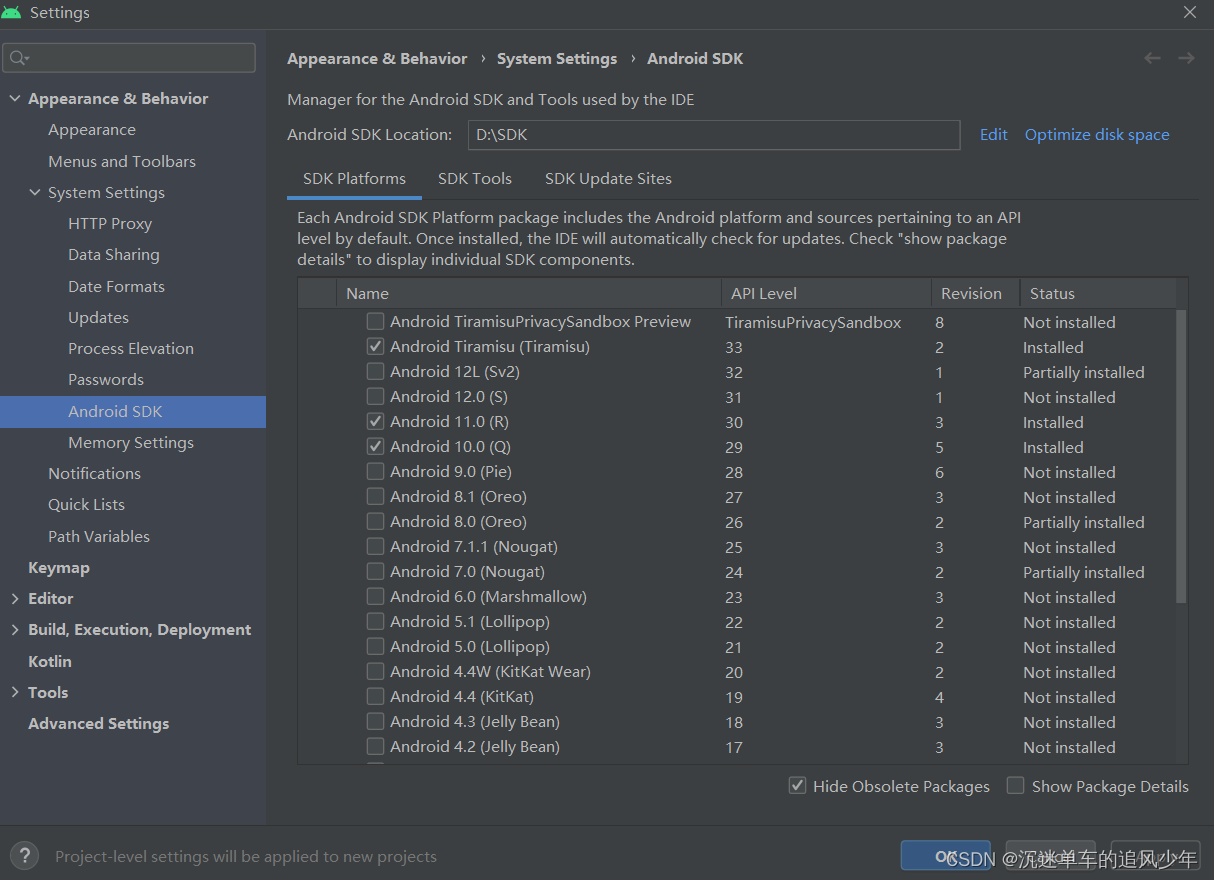Switch to SDK Tools tab
The width and height of the screenshot is (1214, 880).
coord(475,179)
